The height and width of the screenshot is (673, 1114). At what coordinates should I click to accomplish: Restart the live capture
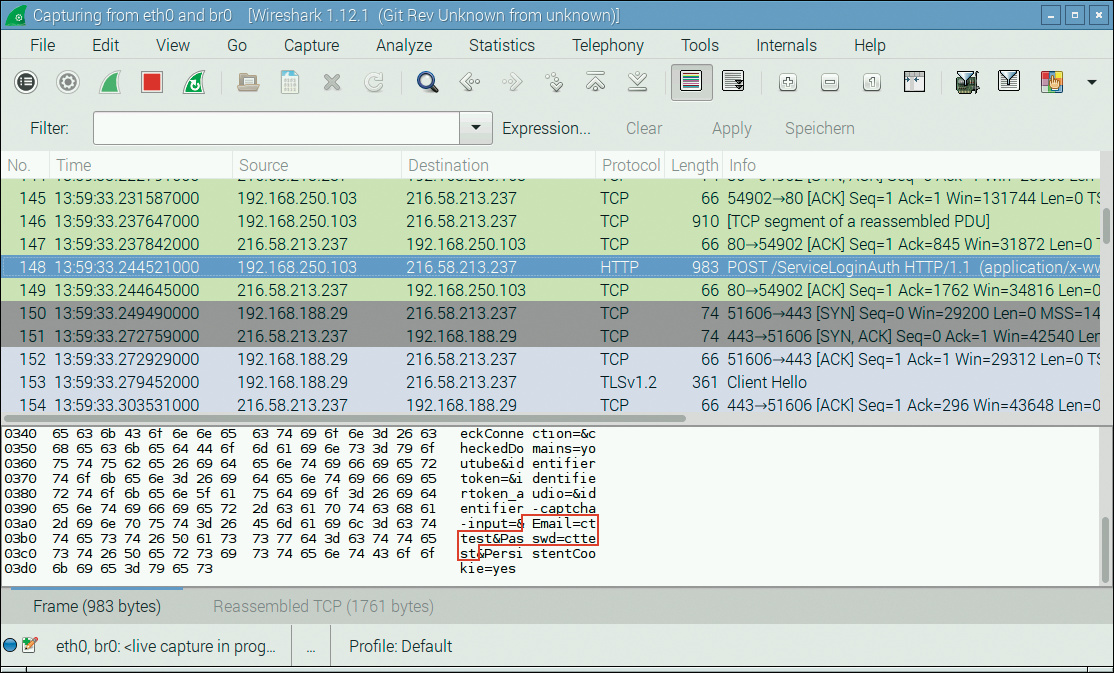[x=194, y=82]
